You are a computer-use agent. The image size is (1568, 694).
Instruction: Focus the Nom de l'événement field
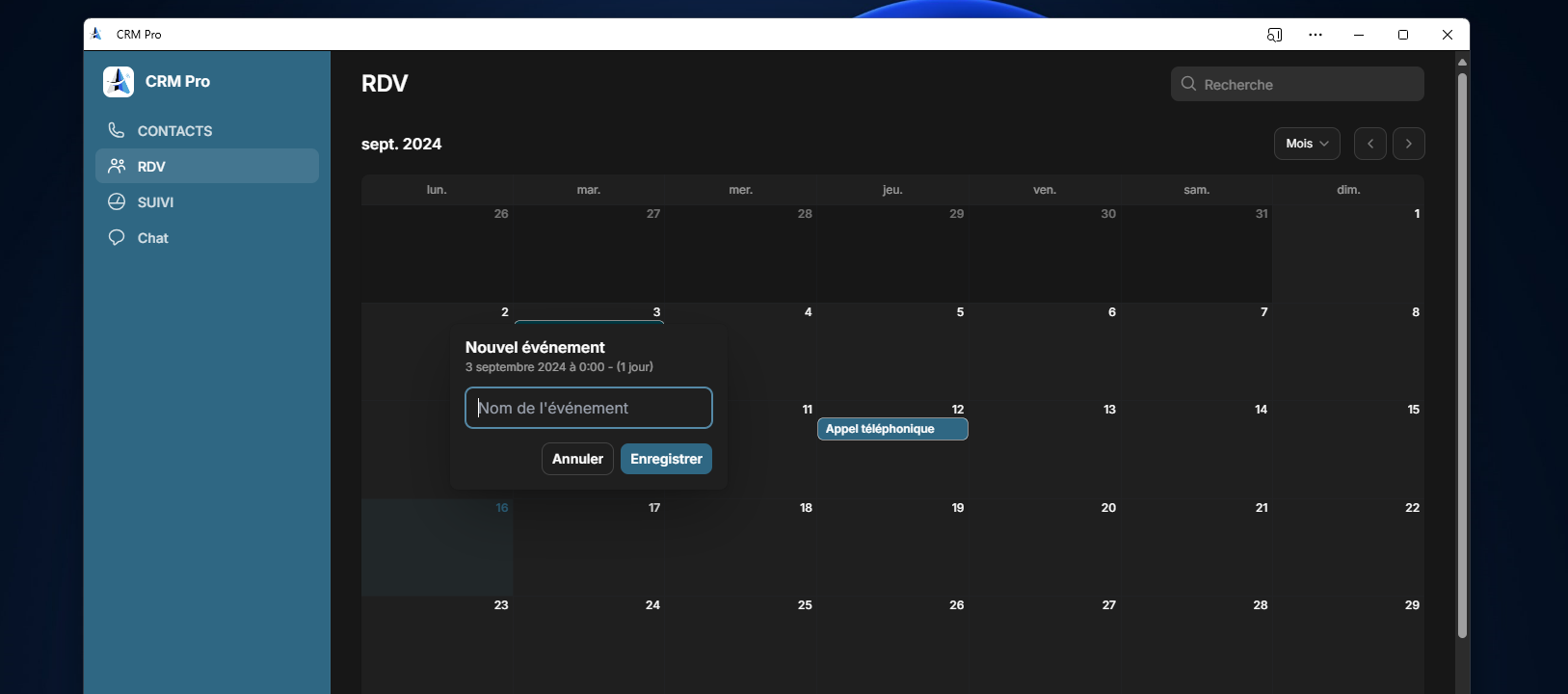(x=589, y=408)
